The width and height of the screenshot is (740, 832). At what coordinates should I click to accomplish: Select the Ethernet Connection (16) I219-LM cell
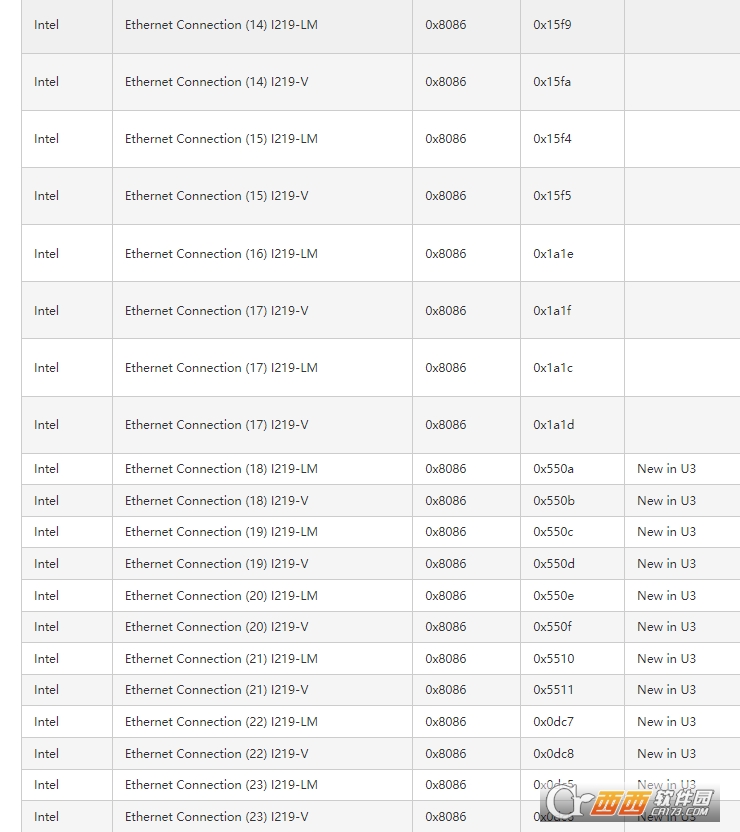point(221,254)
